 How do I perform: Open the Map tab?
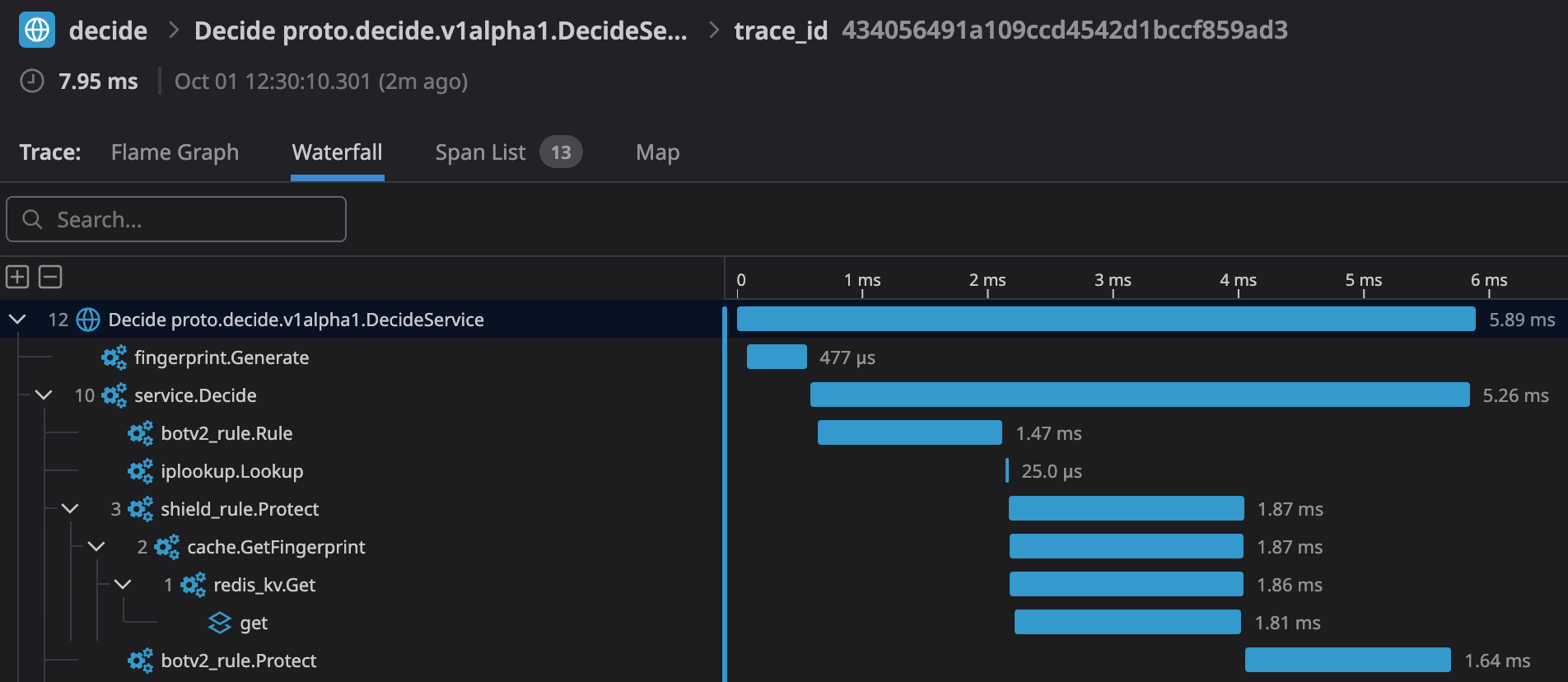658,152
